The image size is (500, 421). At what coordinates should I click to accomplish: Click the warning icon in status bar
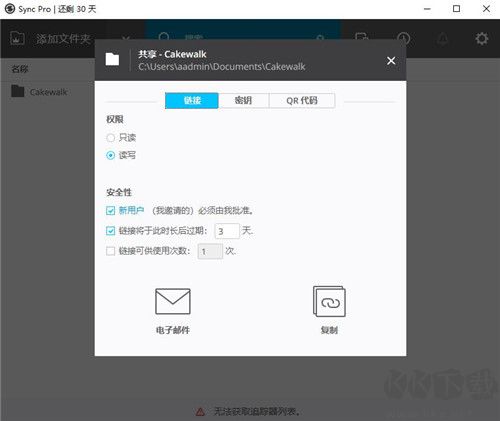pyautogui.click(x=200, y=412)
